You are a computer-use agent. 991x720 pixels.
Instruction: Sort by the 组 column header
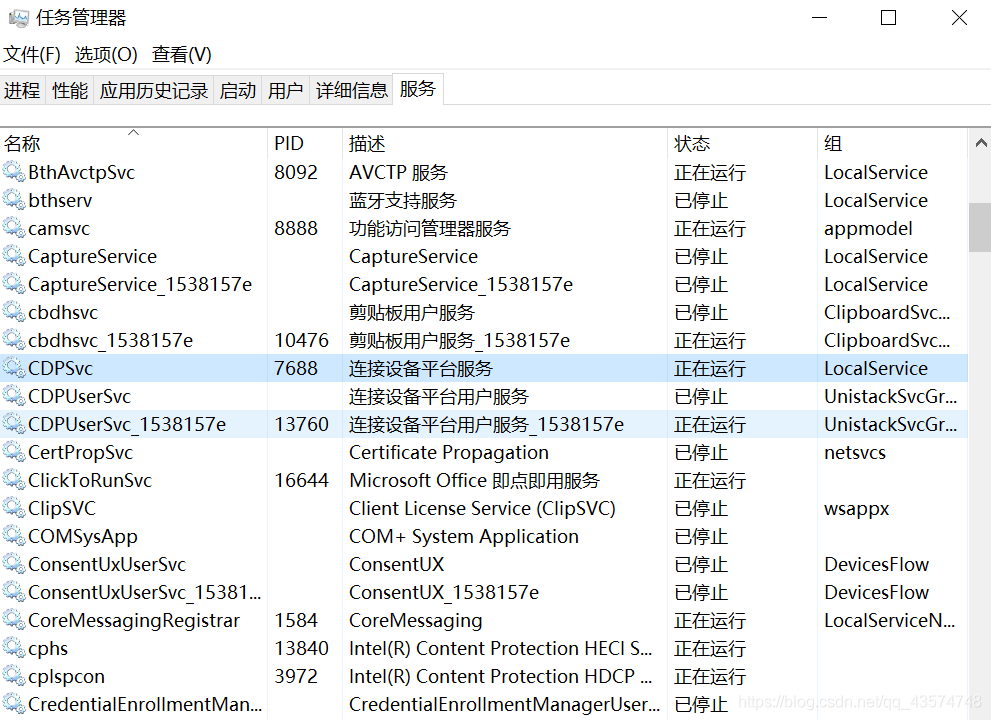point(892,143)
